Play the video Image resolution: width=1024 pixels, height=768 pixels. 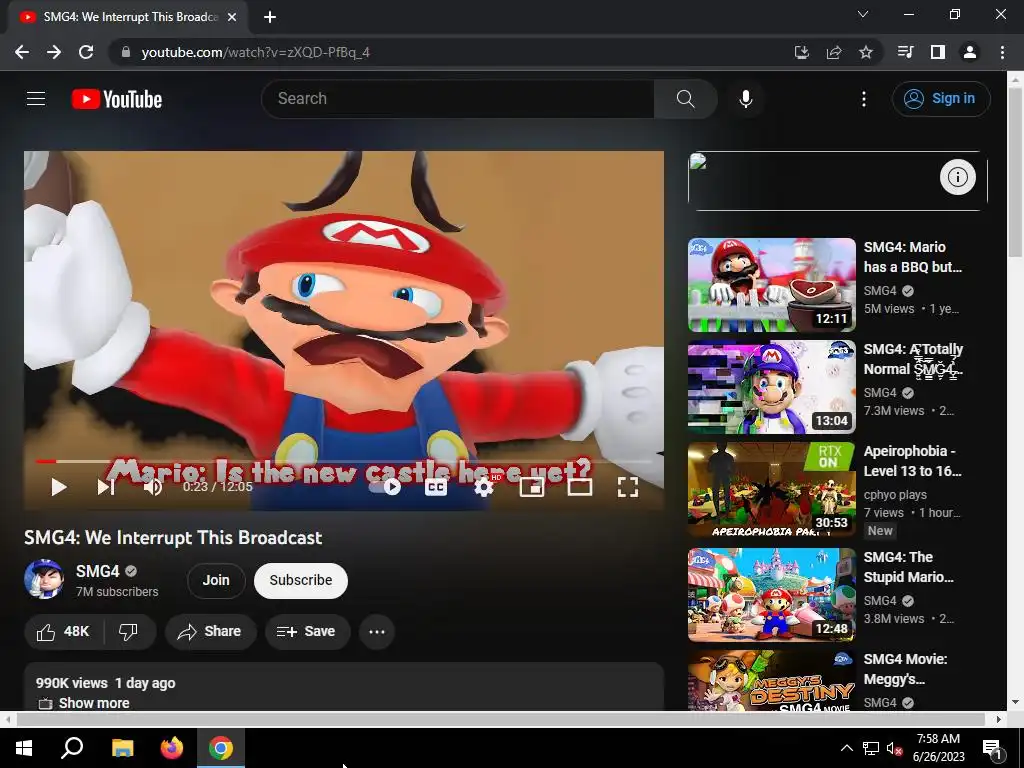pyautogui.click(x=59, y=487)
